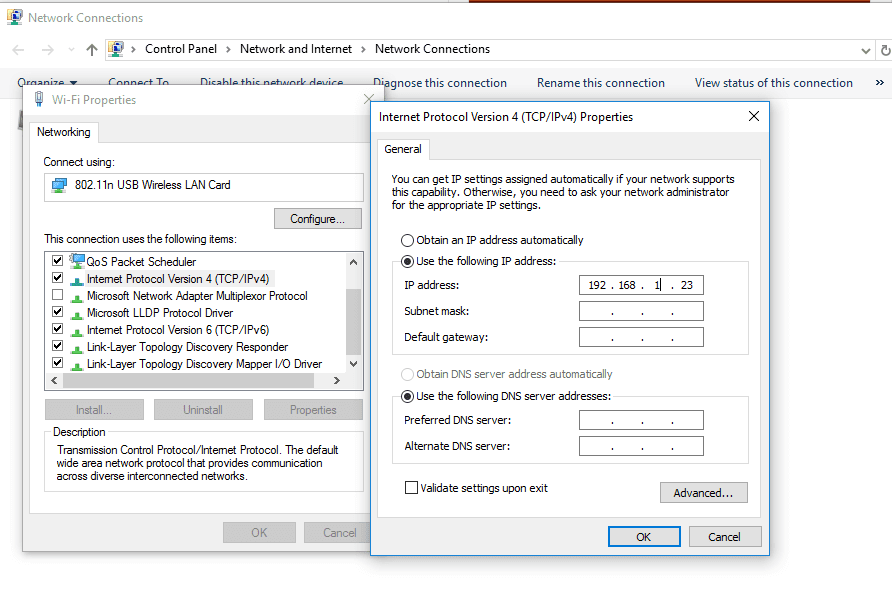Image resolution: width=892 pixels, height=595 pixels.
Task: Select Obtain an IP address automatically
Action: click(x=407, y=240)
